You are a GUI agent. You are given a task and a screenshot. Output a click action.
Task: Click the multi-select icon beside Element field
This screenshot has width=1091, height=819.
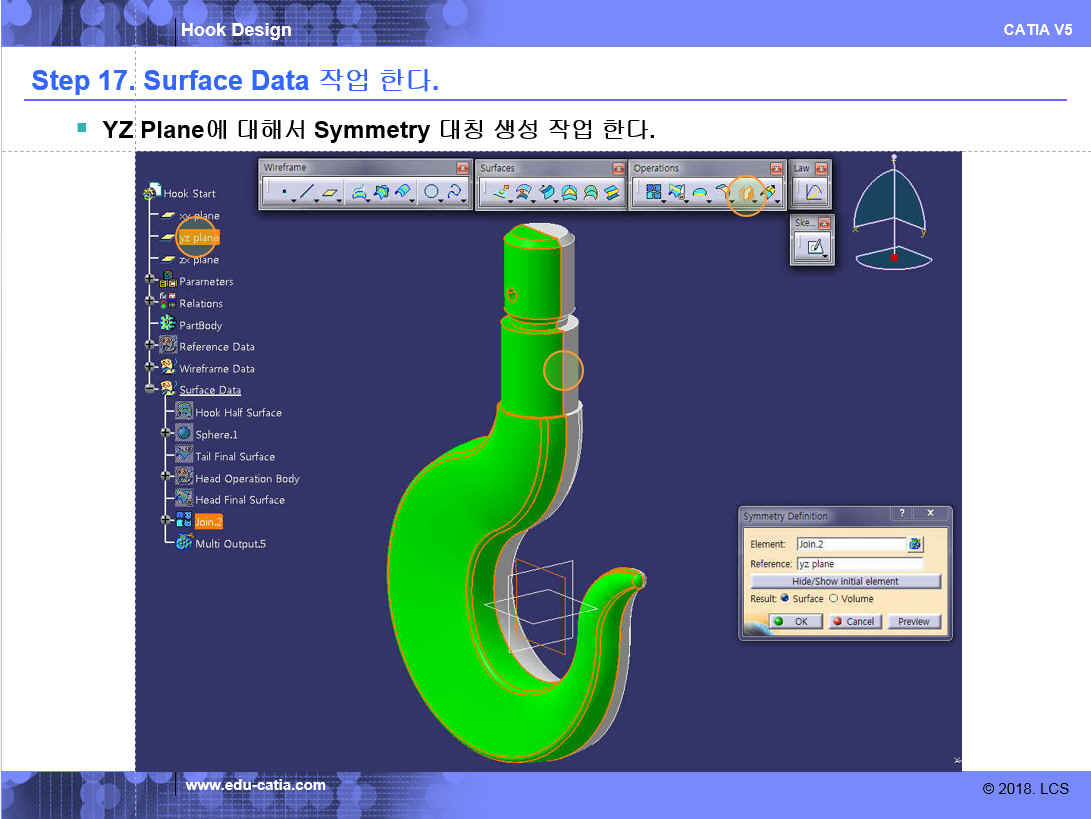pos(915,545)
